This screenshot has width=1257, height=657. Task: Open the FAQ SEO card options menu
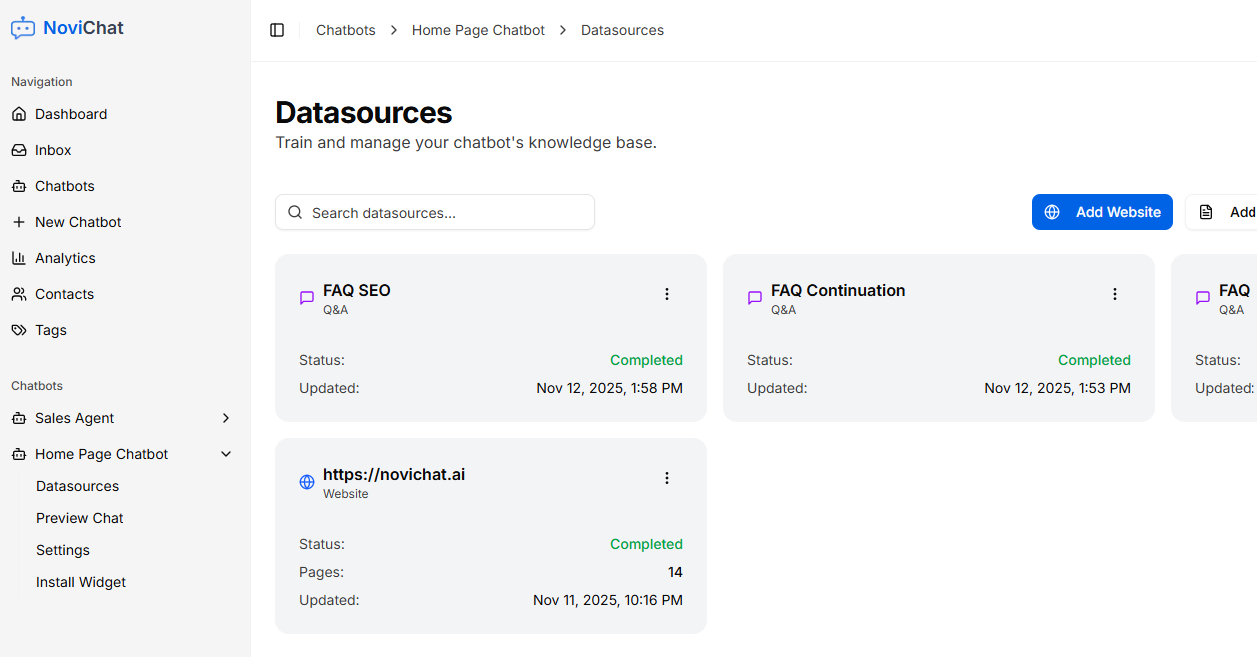coord(667,294)
